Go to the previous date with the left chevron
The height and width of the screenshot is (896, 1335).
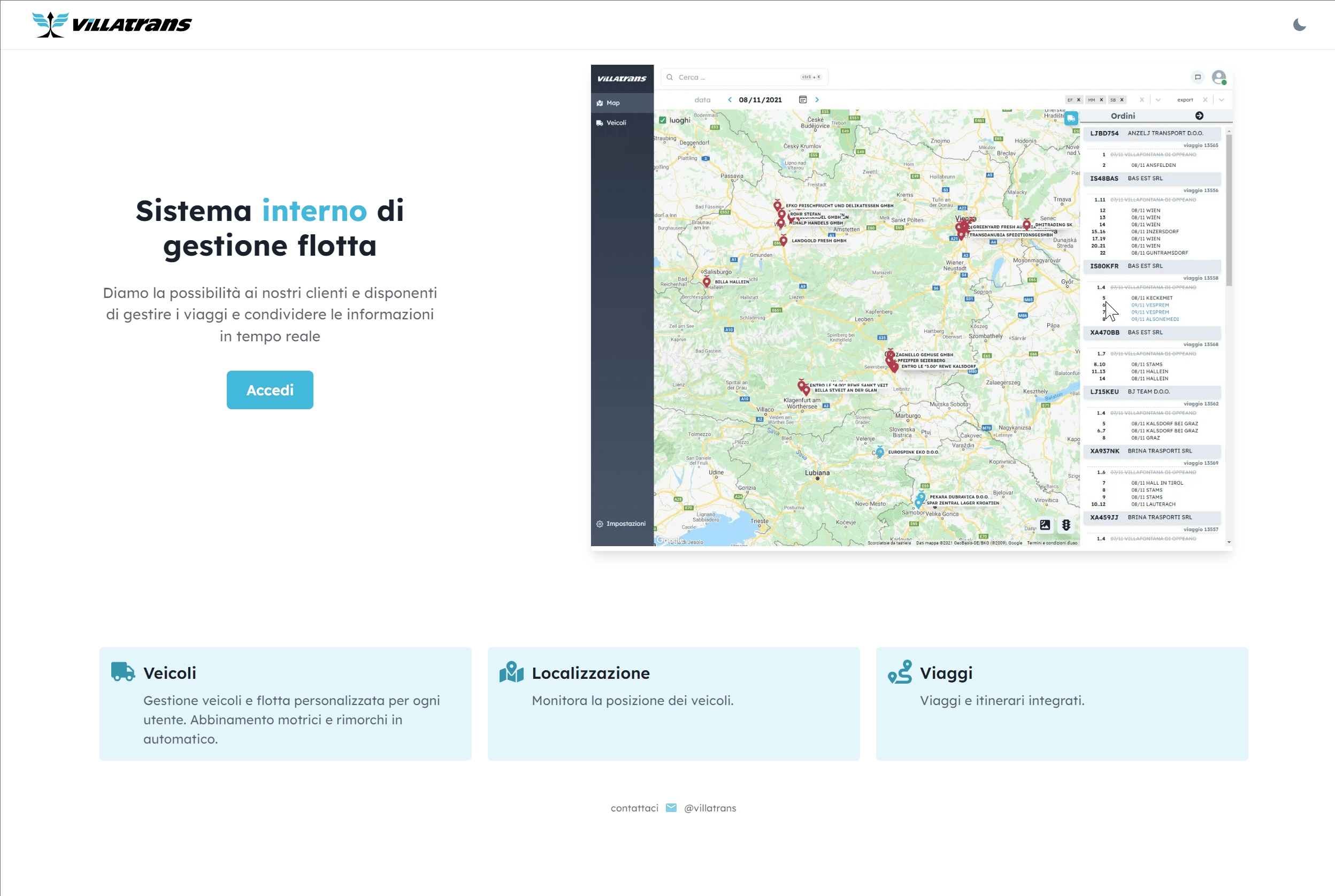730,99
